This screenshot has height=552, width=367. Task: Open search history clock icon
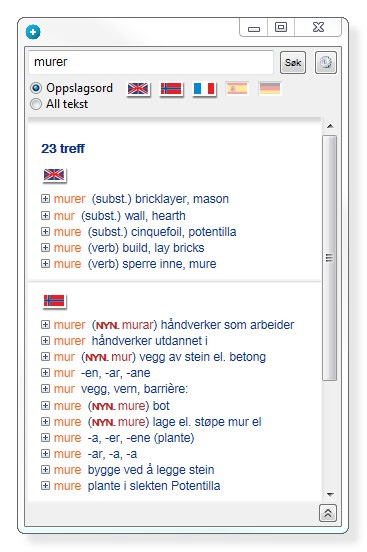pos(326,62)
